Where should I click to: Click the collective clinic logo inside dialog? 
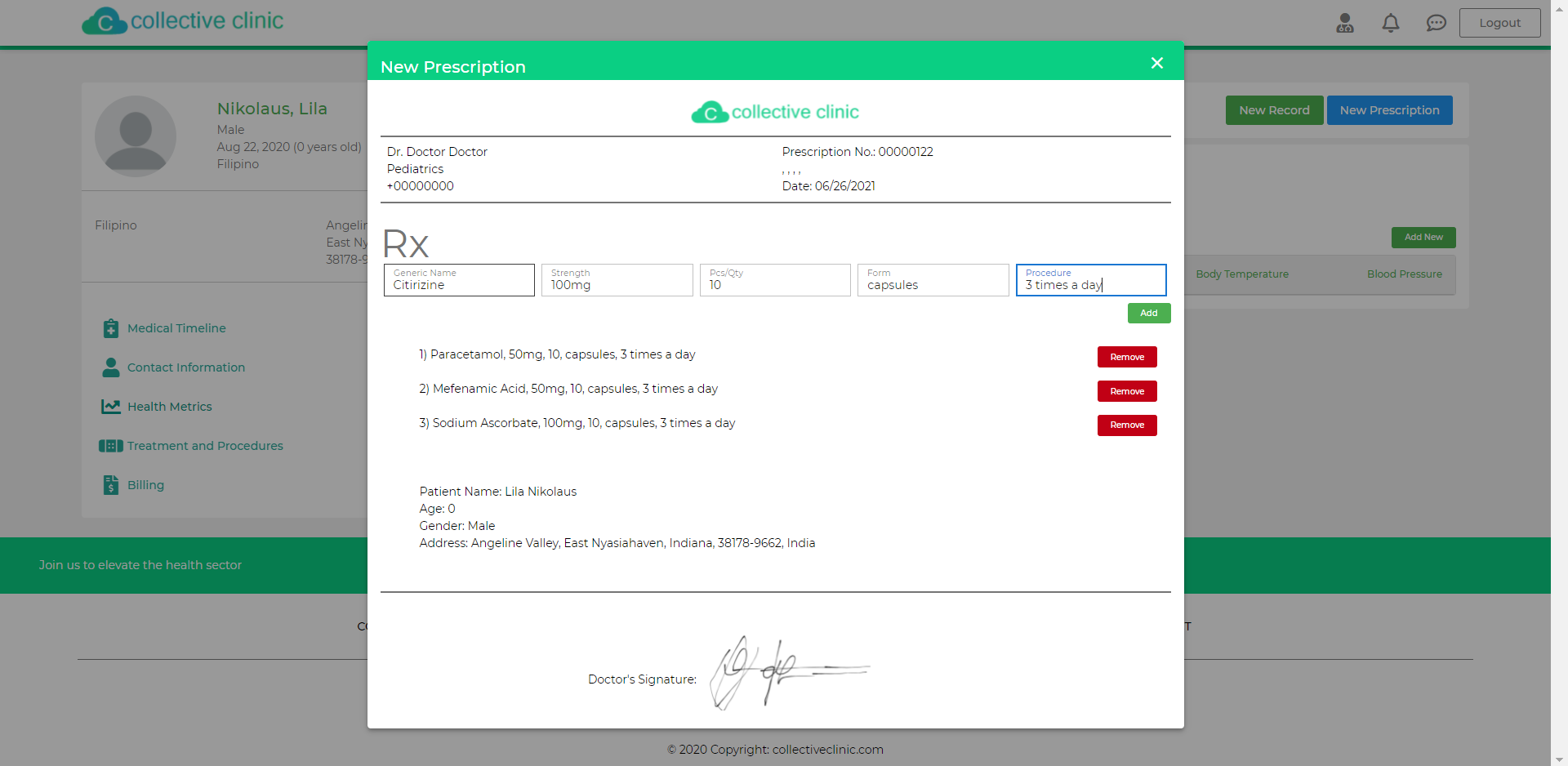tap(775, 112)
